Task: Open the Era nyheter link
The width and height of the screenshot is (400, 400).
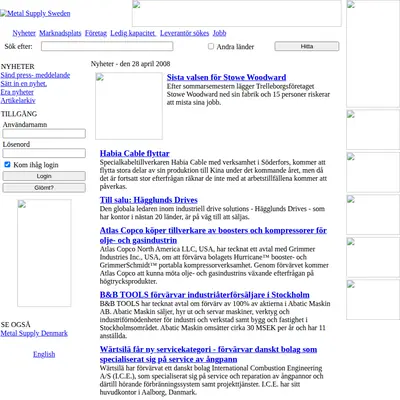Action: (x=17, y=92)
